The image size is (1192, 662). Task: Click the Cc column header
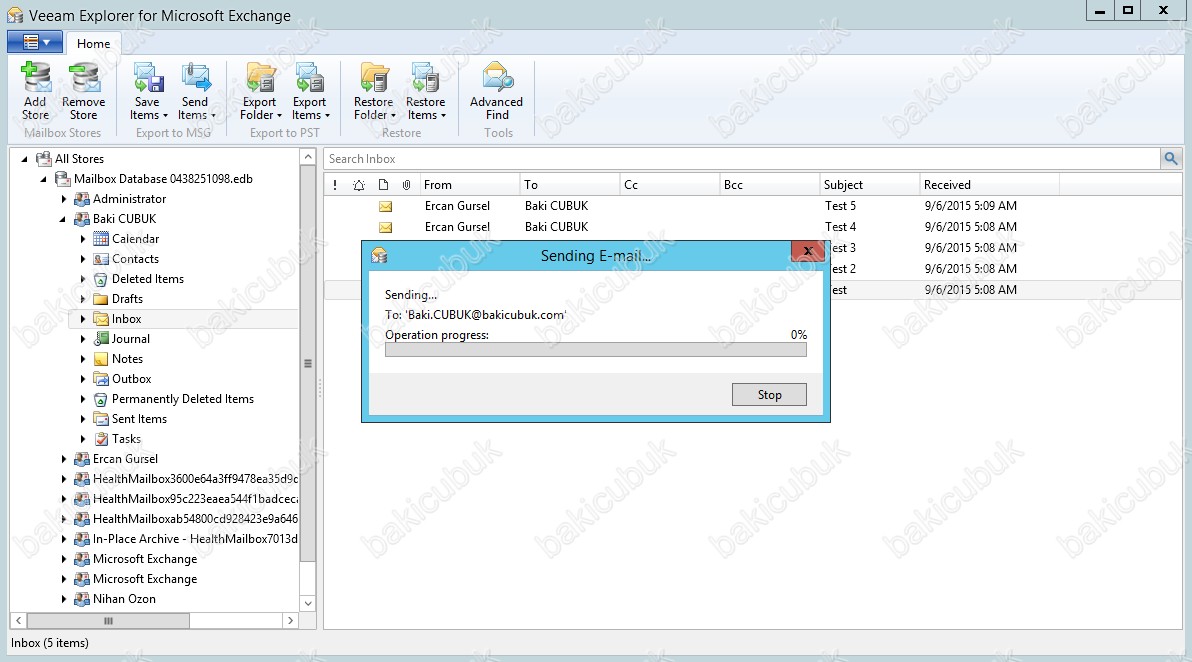coord(670,185)
